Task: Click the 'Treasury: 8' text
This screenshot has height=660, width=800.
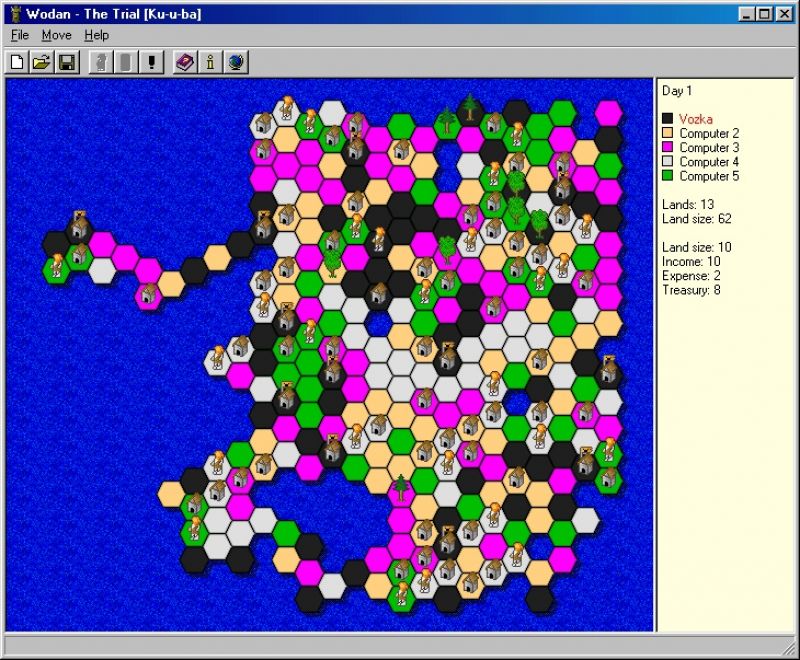Action: [691, 290]
